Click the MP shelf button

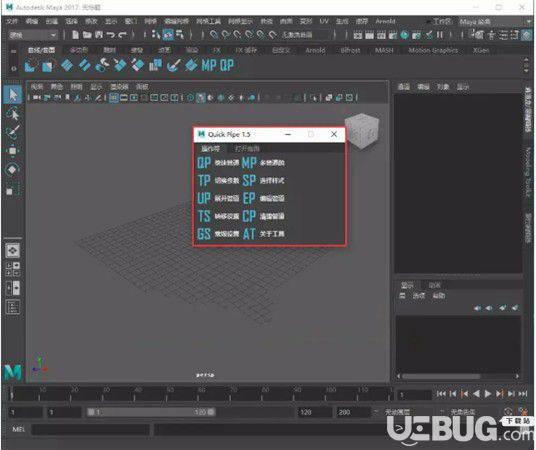209,65
